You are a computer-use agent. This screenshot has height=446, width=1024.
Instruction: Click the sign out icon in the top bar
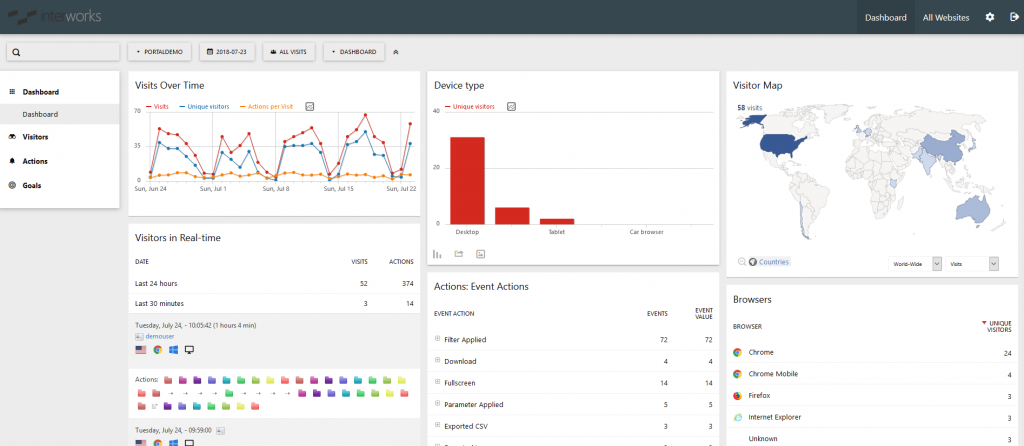pos(1014,18)
